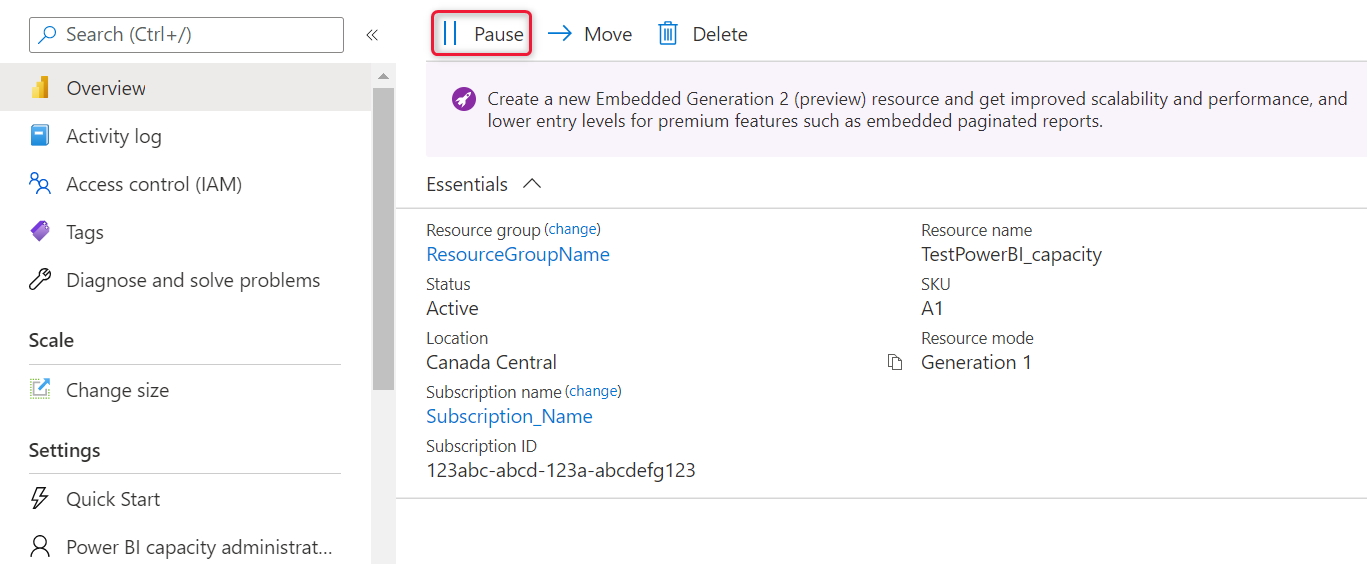
Task: Collapse the Essentials section
Action: [x=532, y=184]
